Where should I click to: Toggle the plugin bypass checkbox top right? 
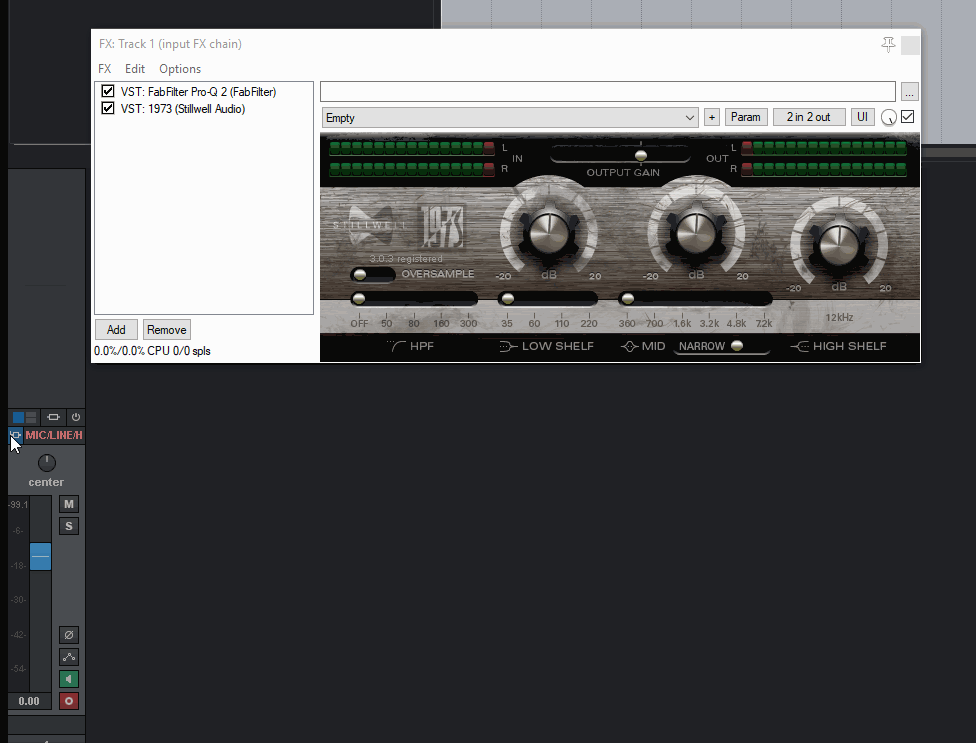pos(908,117)
